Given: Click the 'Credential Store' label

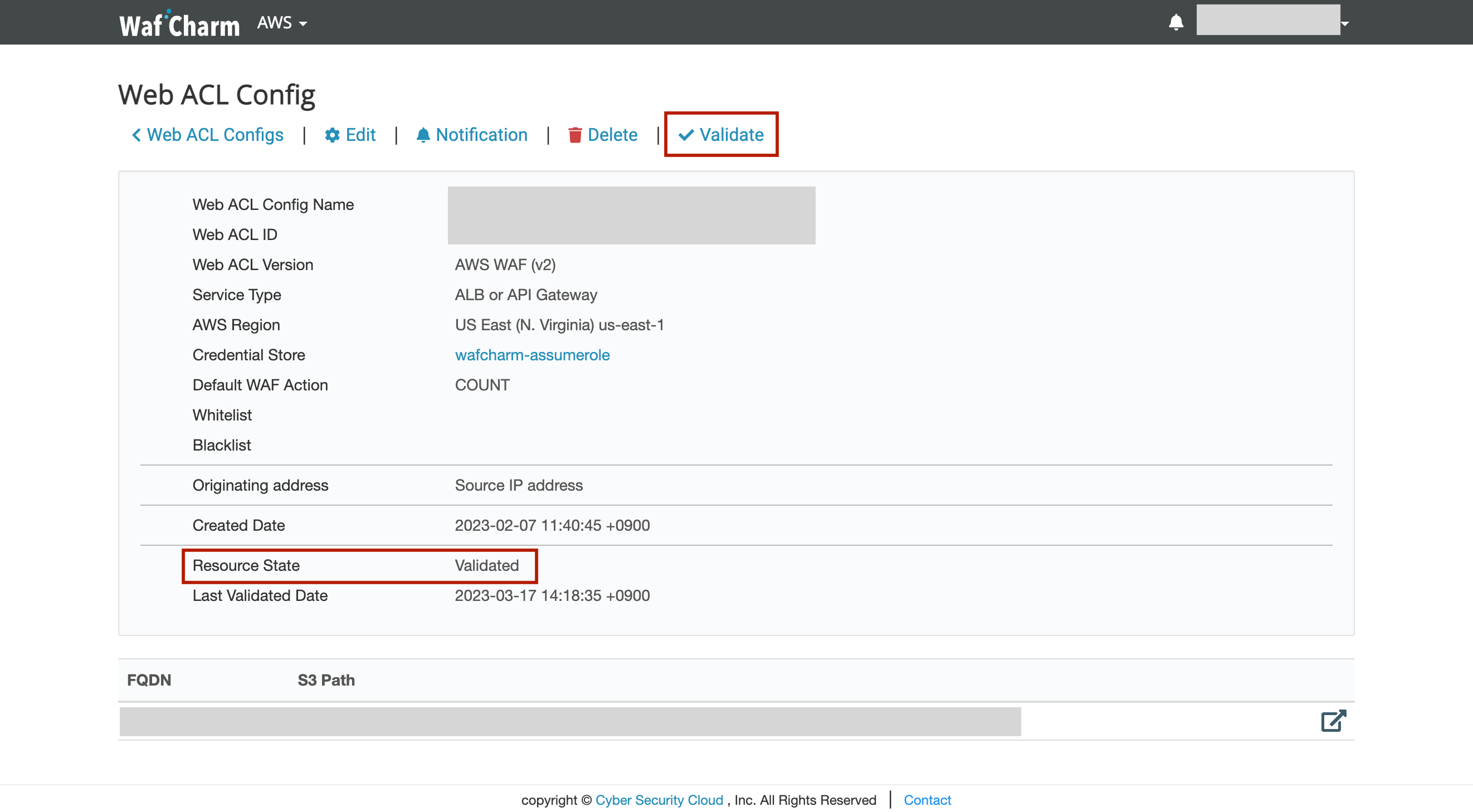Looking at the screenshot, I should click(x=248, y=355).
